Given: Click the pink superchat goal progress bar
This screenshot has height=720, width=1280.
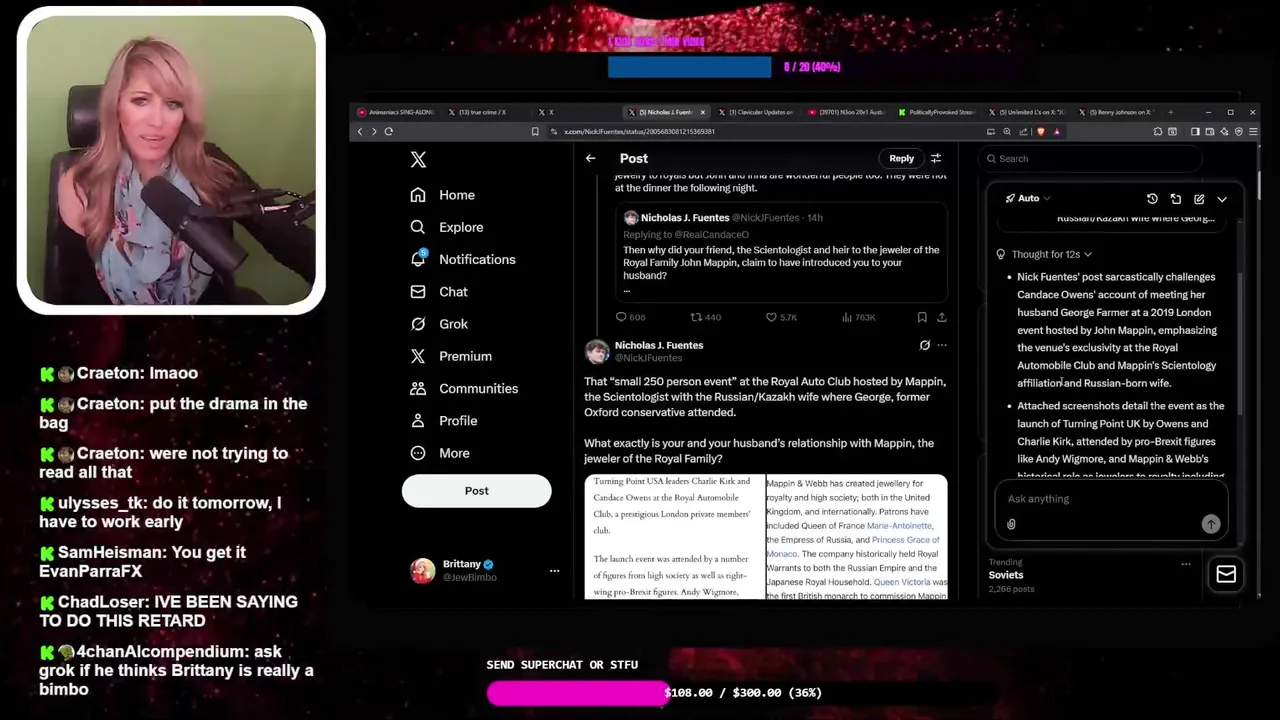Looking at the screenshot, I should (578, 692).
